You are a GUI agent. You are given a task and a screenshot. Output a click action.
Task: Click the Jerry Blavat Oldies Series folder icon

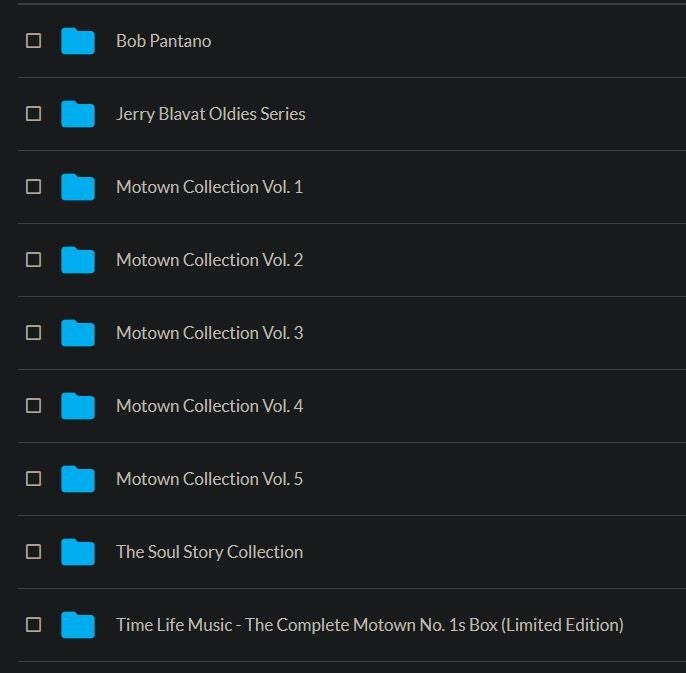[77, 114]
